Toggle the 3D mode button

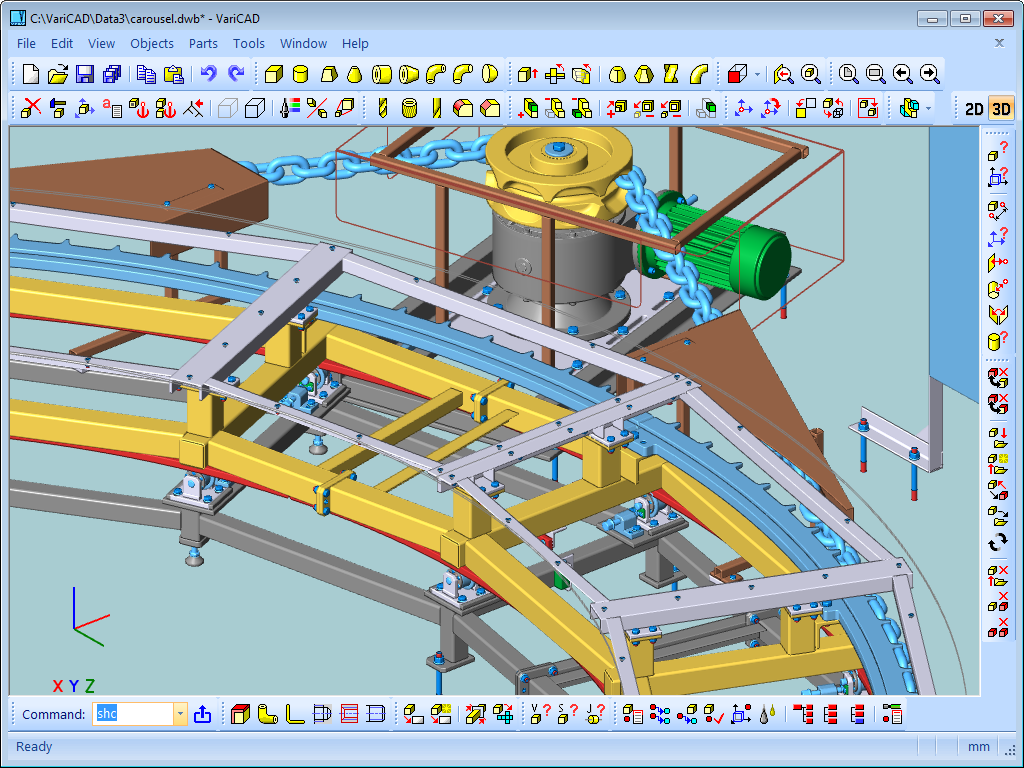pyautogui.click(x=1000, y=109)
